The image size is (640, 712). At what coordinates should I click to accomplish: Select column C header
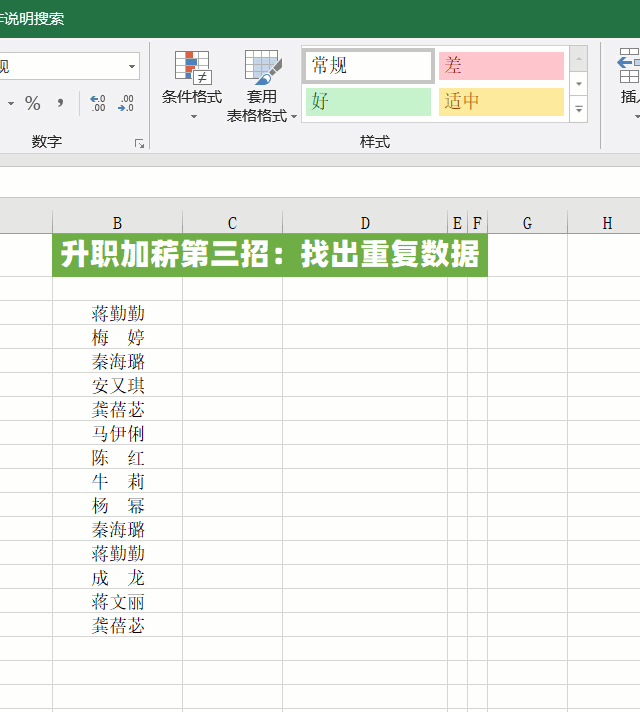pyautogui.click(x=232, y=222)
